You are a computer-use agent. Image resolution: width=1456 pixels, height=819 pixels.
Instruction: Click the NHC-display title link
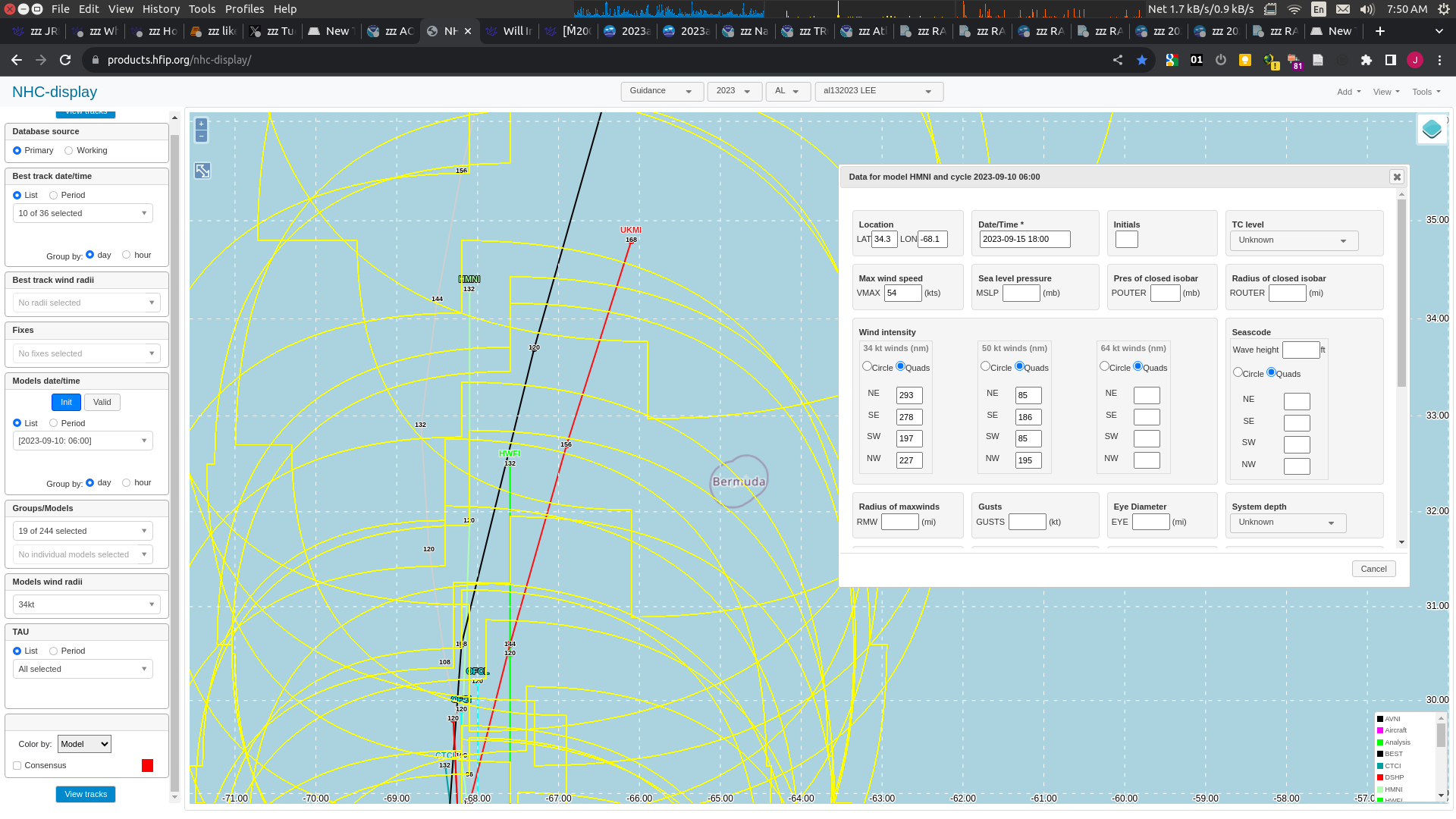55,92
